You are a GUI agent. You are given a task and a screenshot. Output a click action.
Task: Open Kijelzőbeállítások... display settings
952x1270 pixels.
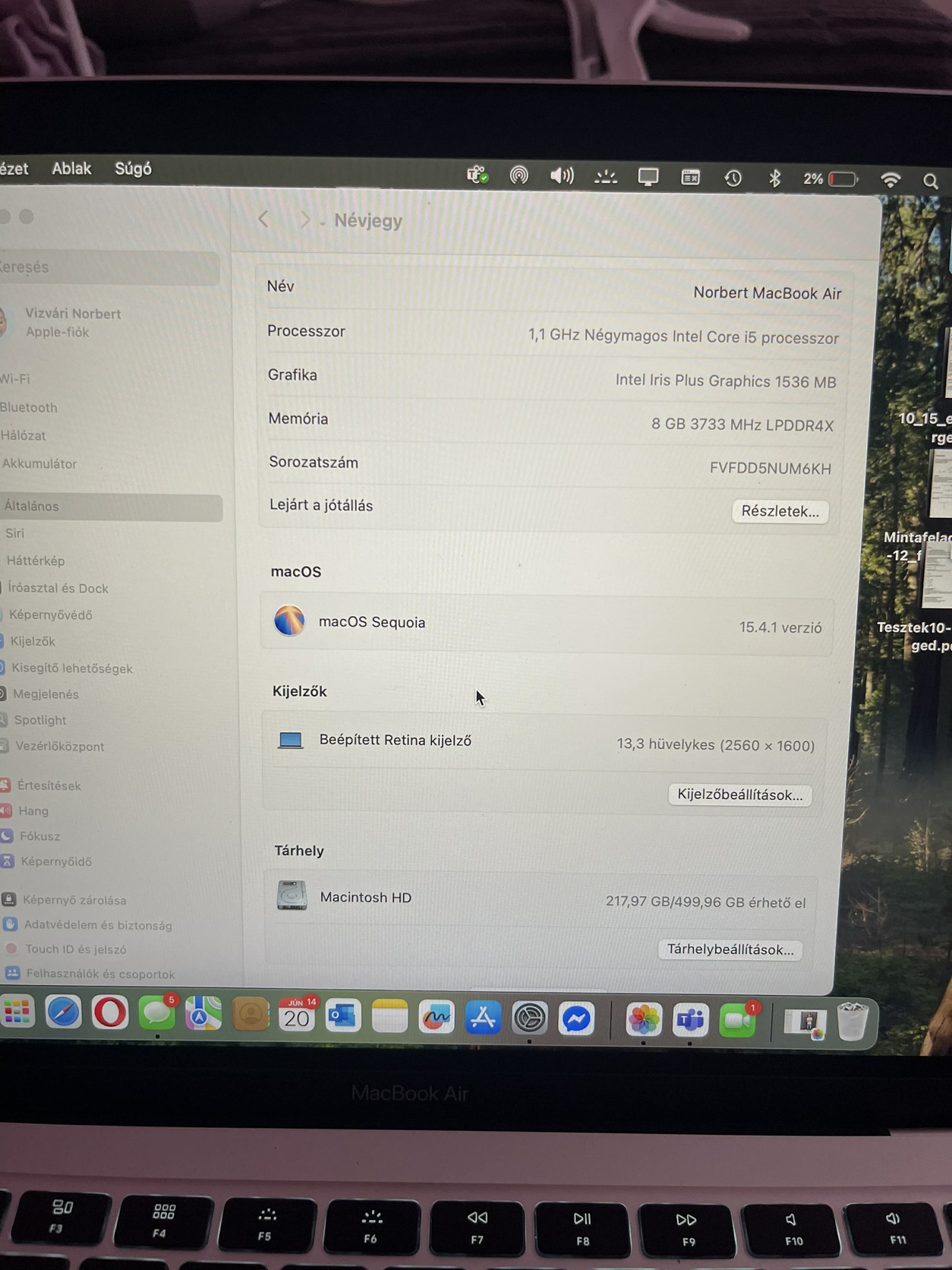[739, 795]
